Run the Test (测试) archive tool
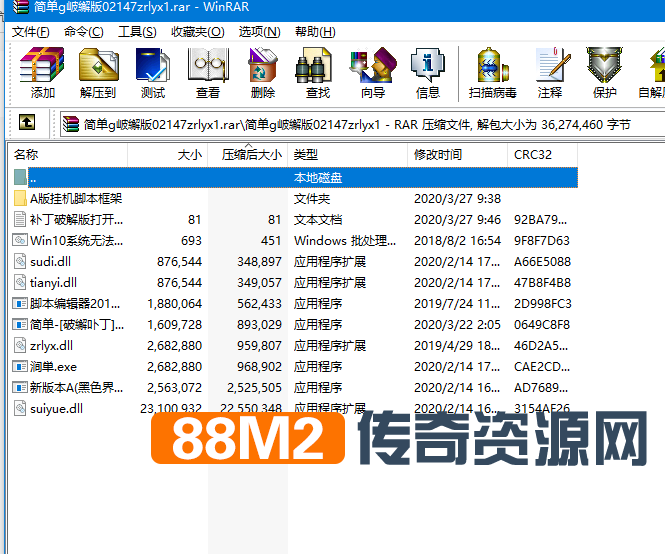 pos(153,65)
